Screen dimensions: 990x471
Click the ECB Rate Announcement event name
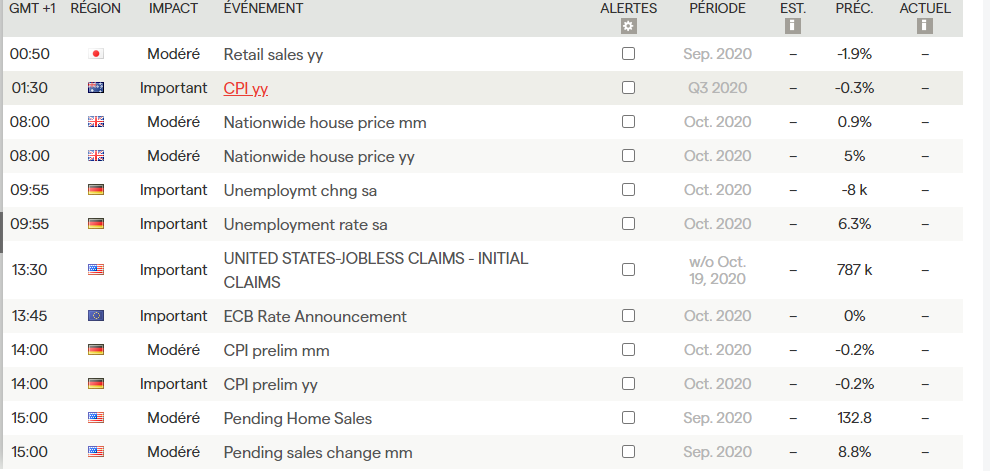coord(315,316)
